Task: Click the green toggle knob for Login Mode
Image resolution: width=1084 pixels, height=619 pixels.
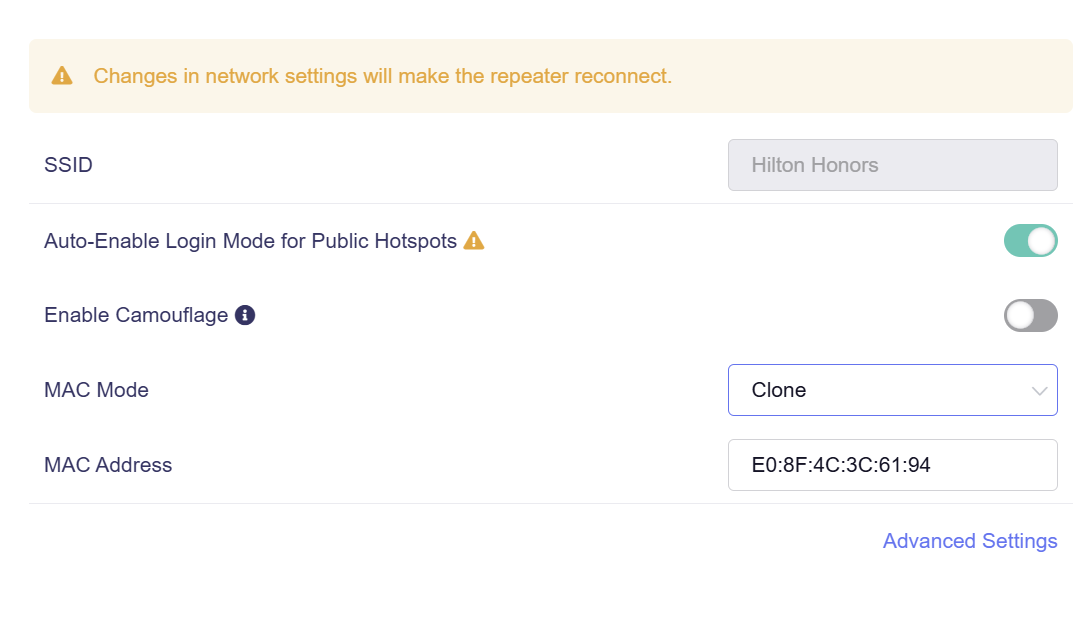Action: [1041, 241]
